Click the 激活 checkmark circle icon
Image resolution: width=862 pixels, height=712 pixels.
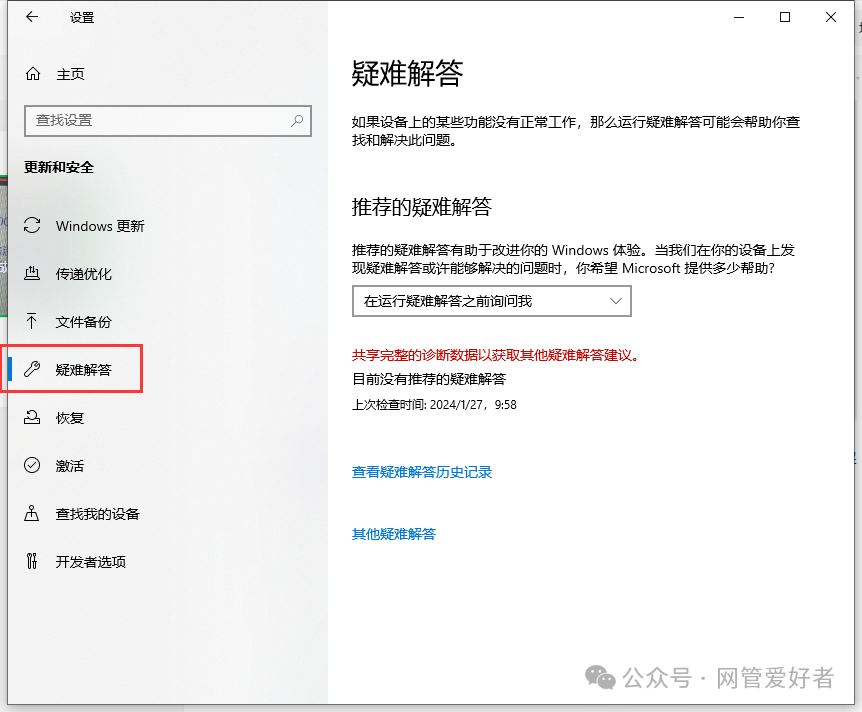32,465
